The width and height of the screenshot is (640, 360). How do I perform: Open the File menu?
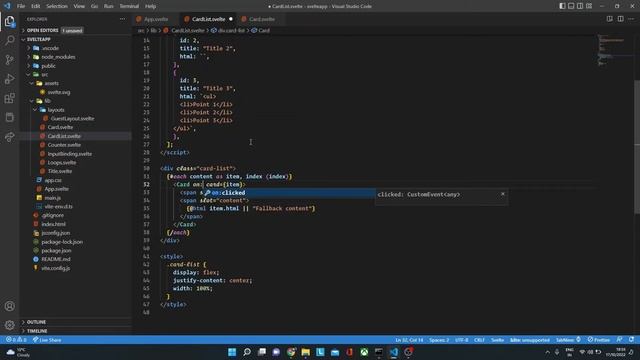click(x=21, y=6)
